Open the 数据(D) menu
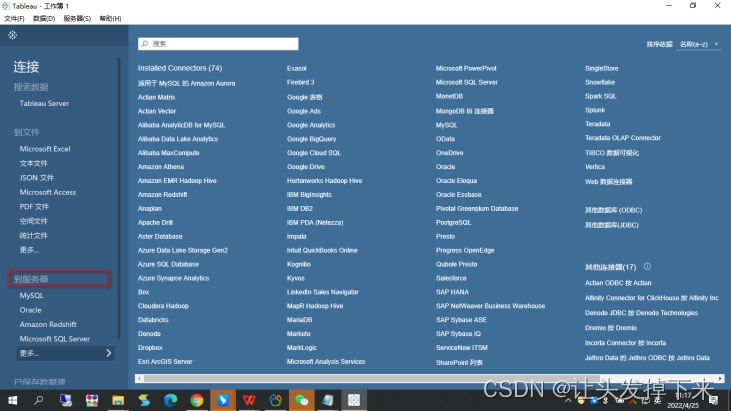This screenshot has width=731, height=411. (44, 19)
